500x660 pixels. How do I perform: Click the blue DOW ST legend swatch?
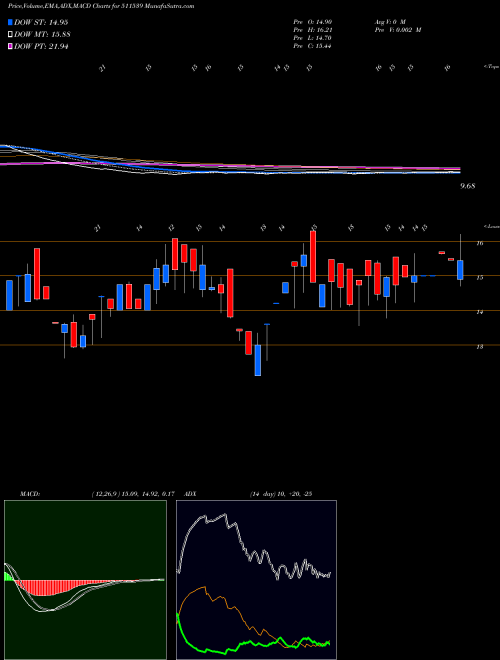click(x=10, y=22)
